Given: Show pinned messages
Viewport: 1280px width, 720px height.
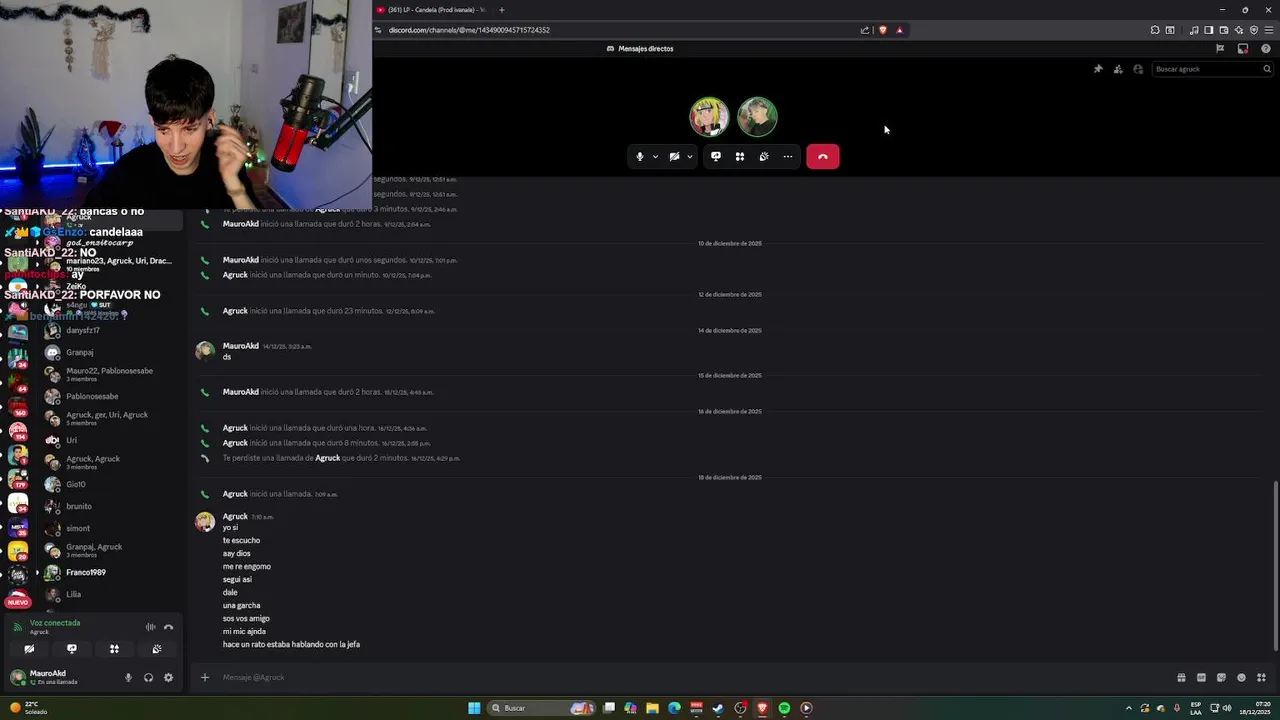Looking at the screenshot, I should (1098, 69).
